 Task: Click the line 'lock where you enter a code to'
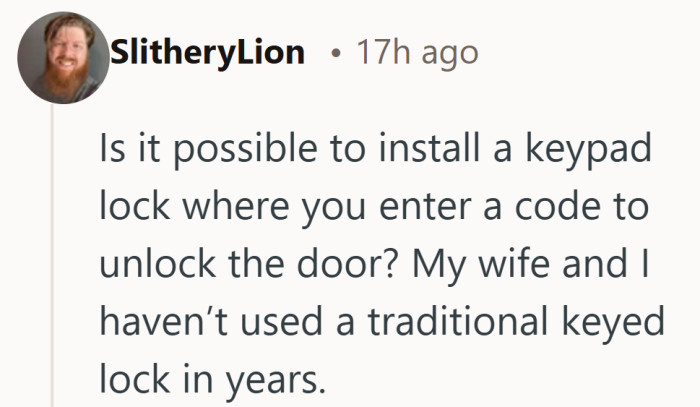click(374, 207)
